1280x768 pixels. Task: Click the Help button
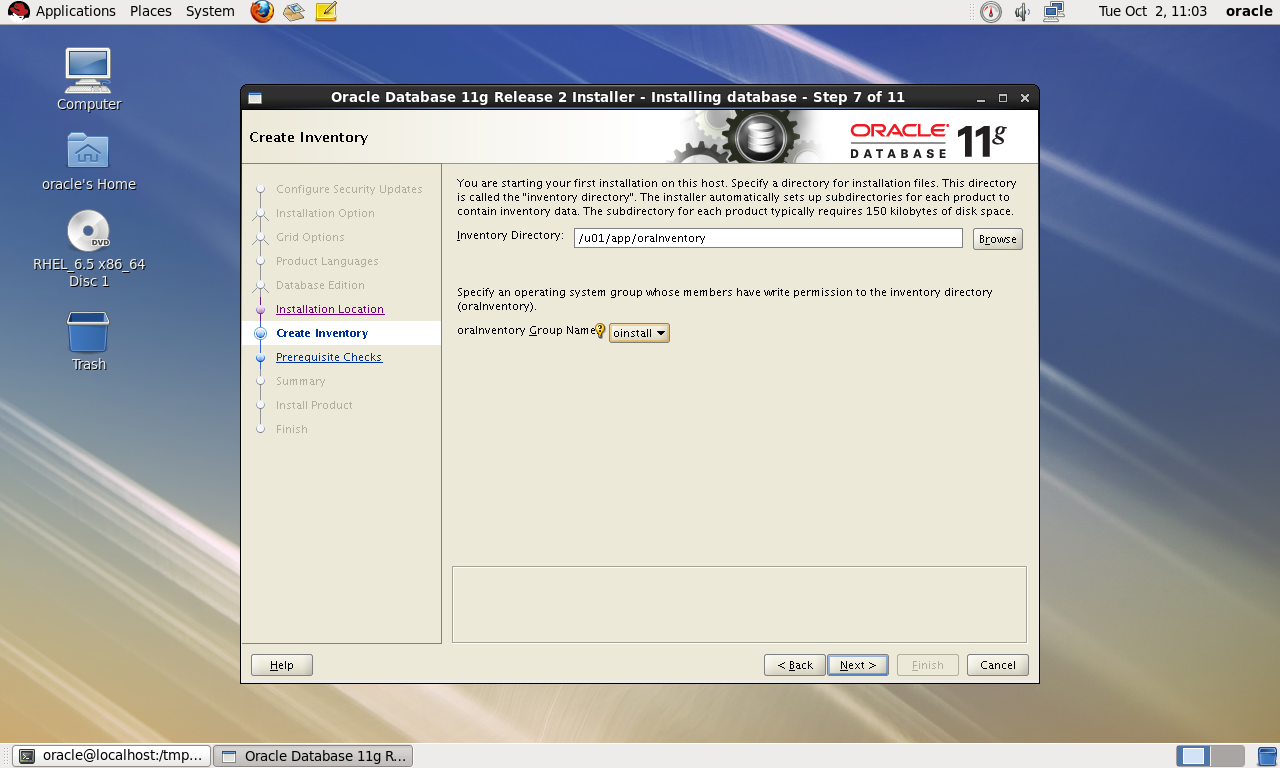pos(282,665)
